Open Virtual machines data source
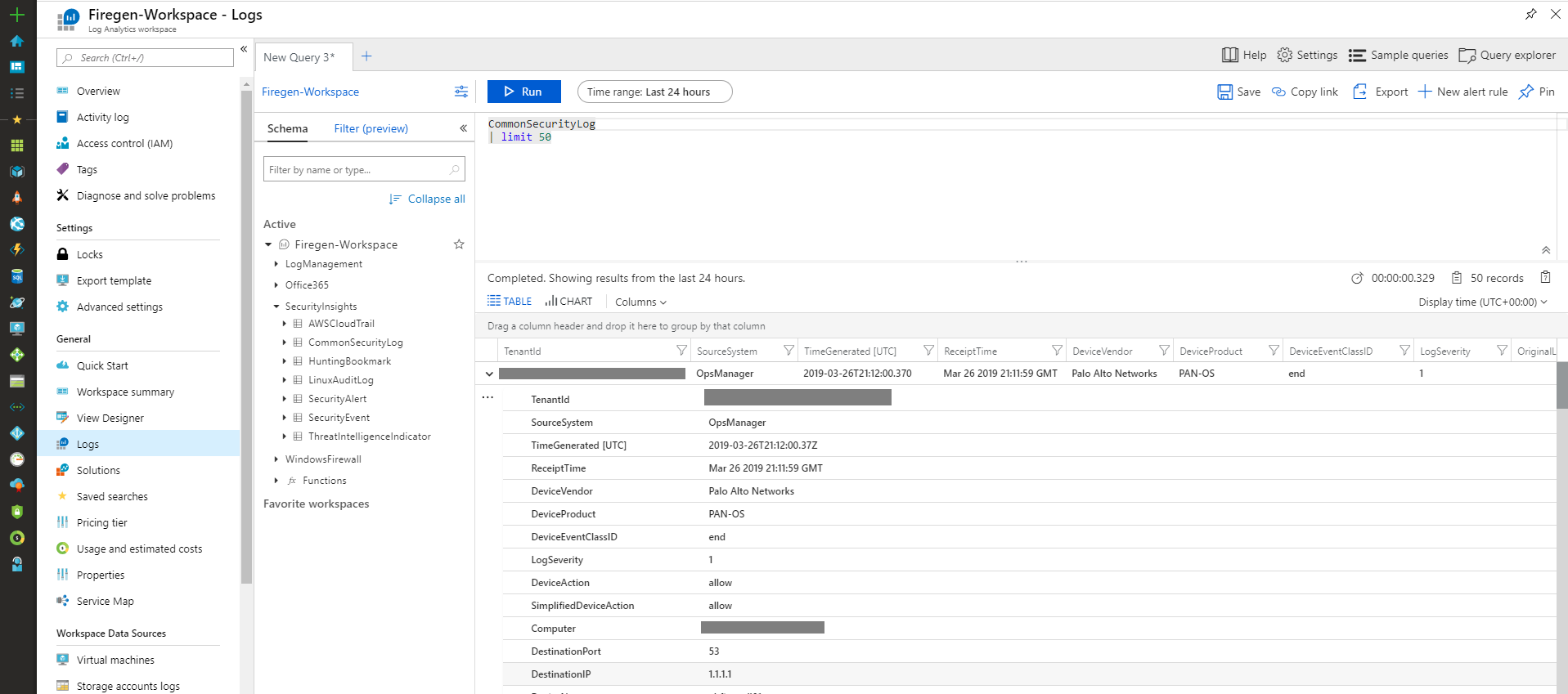 click(x=115, y=660)
